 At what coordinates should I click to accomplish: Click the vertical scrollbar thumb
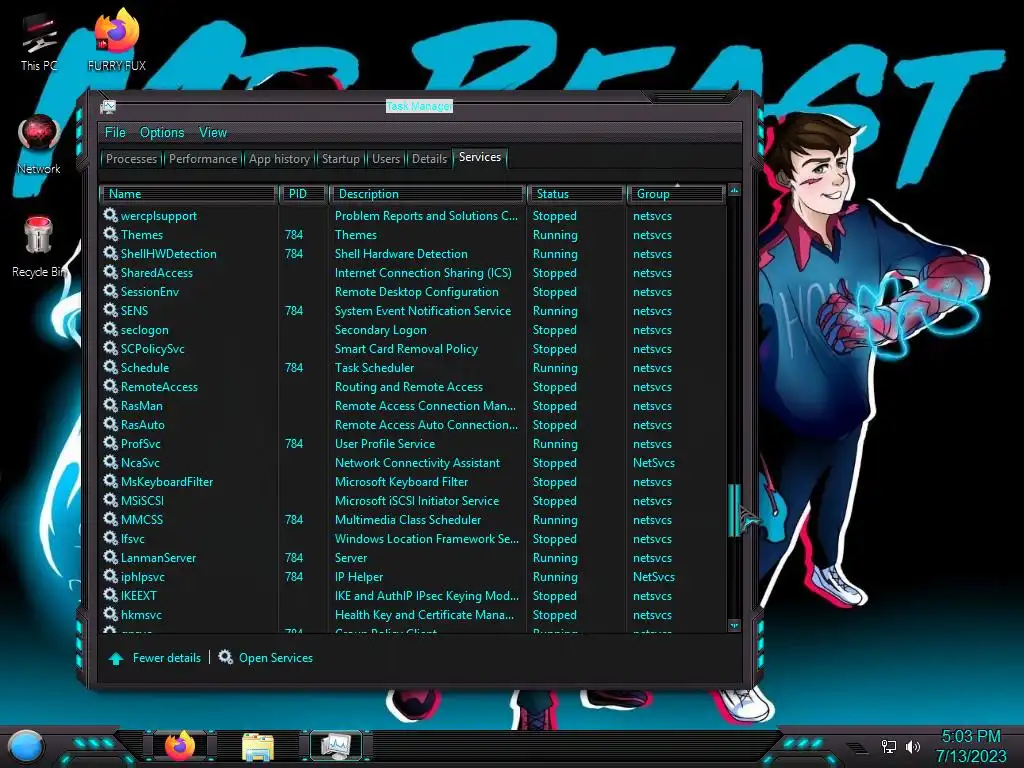(x=734, y=510)
